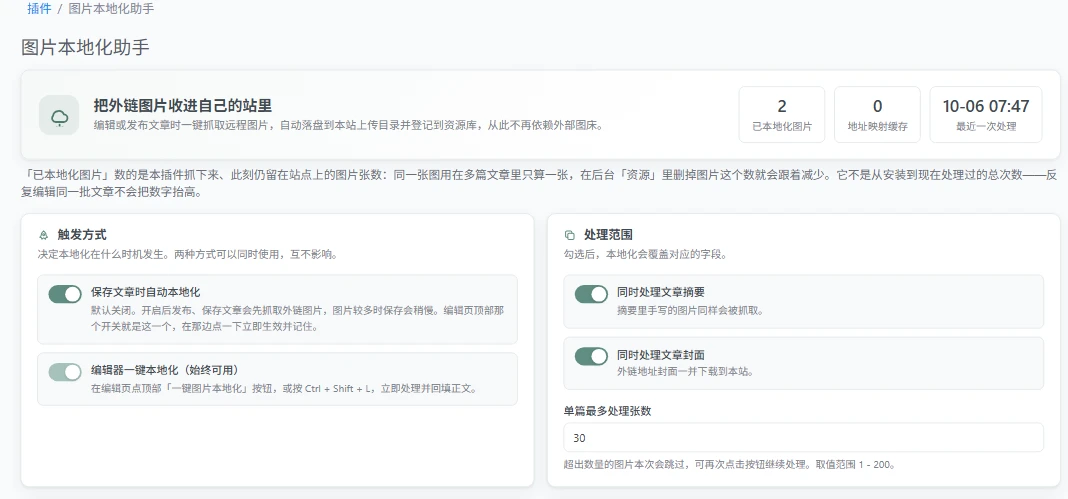The height and width of the screenshot is (499, 1068).
Task: Click the 触发方式 section heading
Action: pos(82,235)
